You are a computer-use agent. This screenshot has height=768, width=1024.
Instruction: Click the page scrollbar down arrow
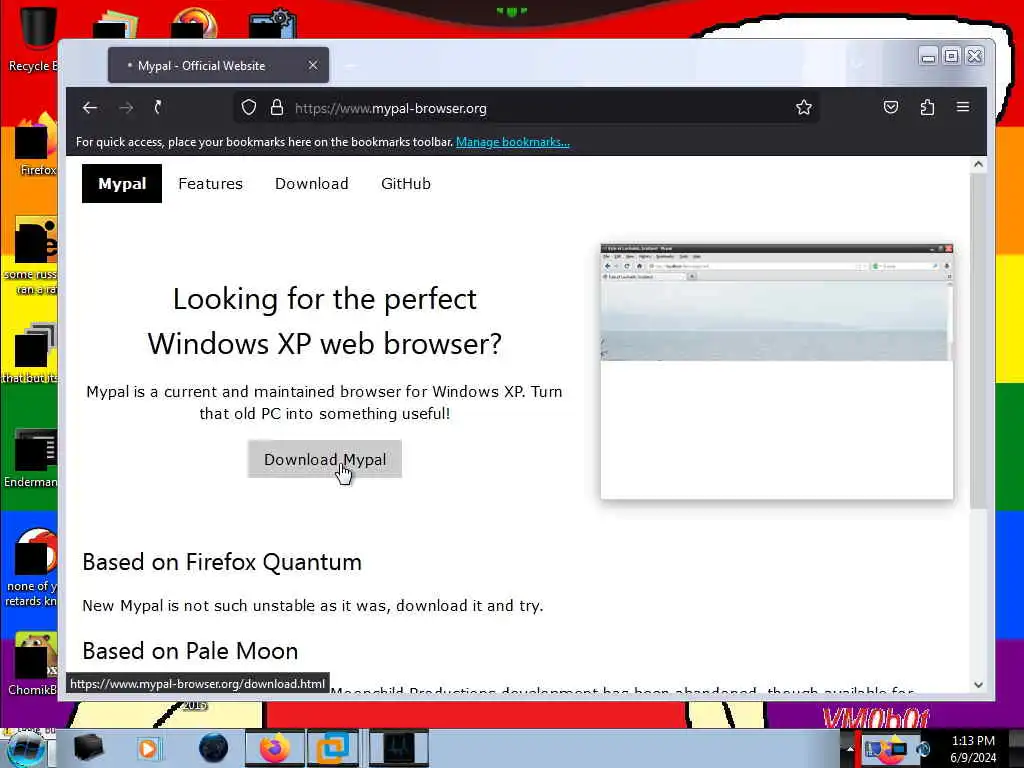point(978,685)
